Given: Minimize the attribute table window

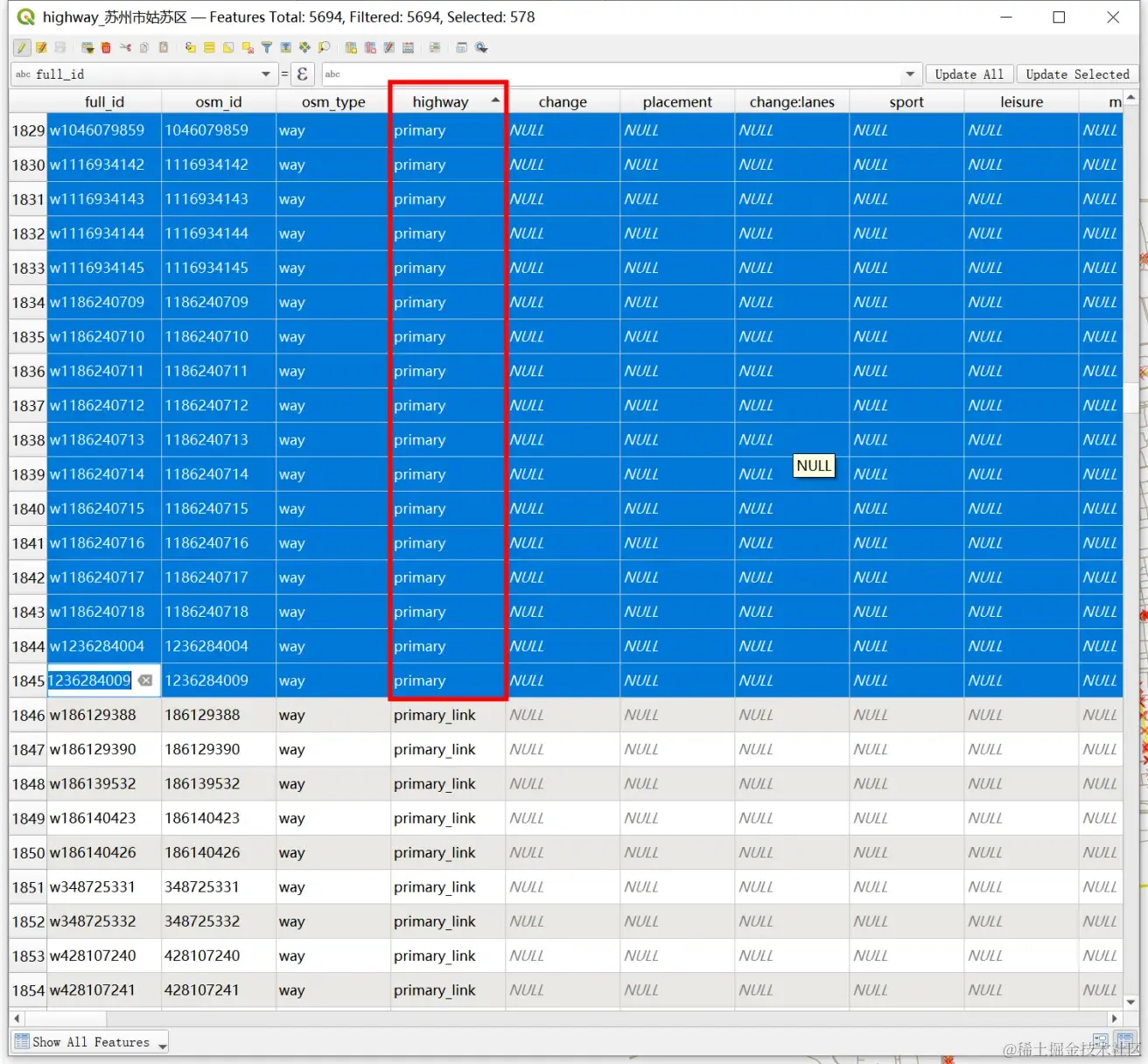Looking at the screenshot, I should [1006, 17].
